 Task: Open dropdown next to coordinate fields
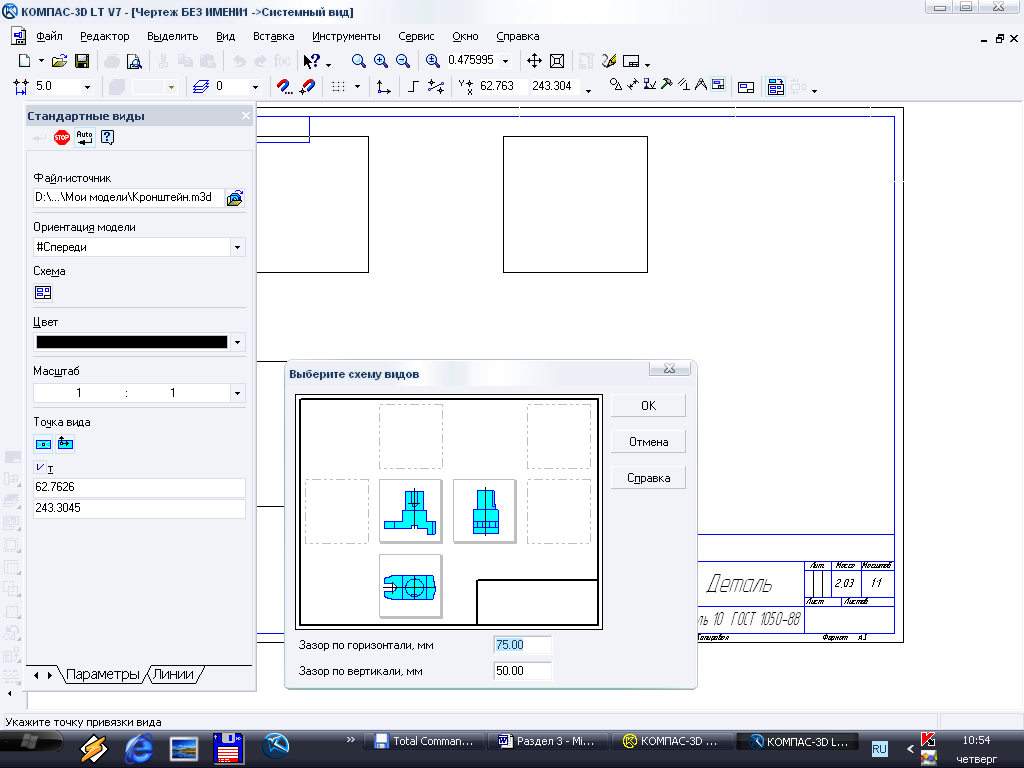click(x=588, y=90)
